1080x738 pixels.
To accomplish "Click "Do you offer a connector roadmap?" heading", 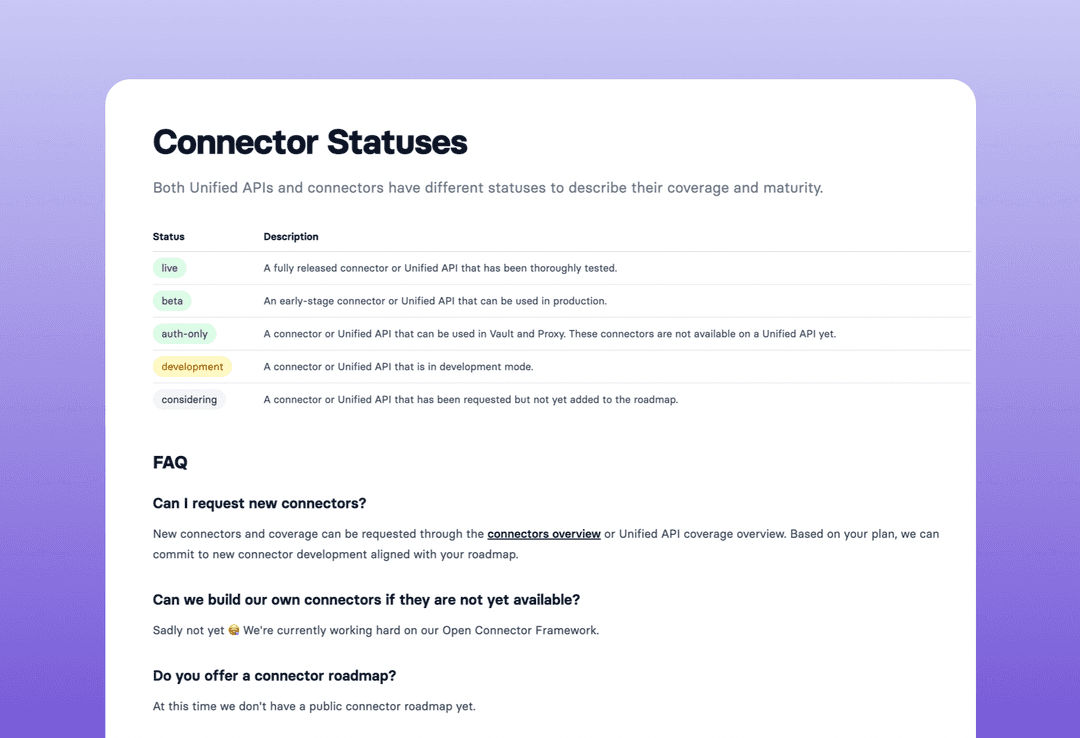I will pyautogui.click(x=274, y=676).
